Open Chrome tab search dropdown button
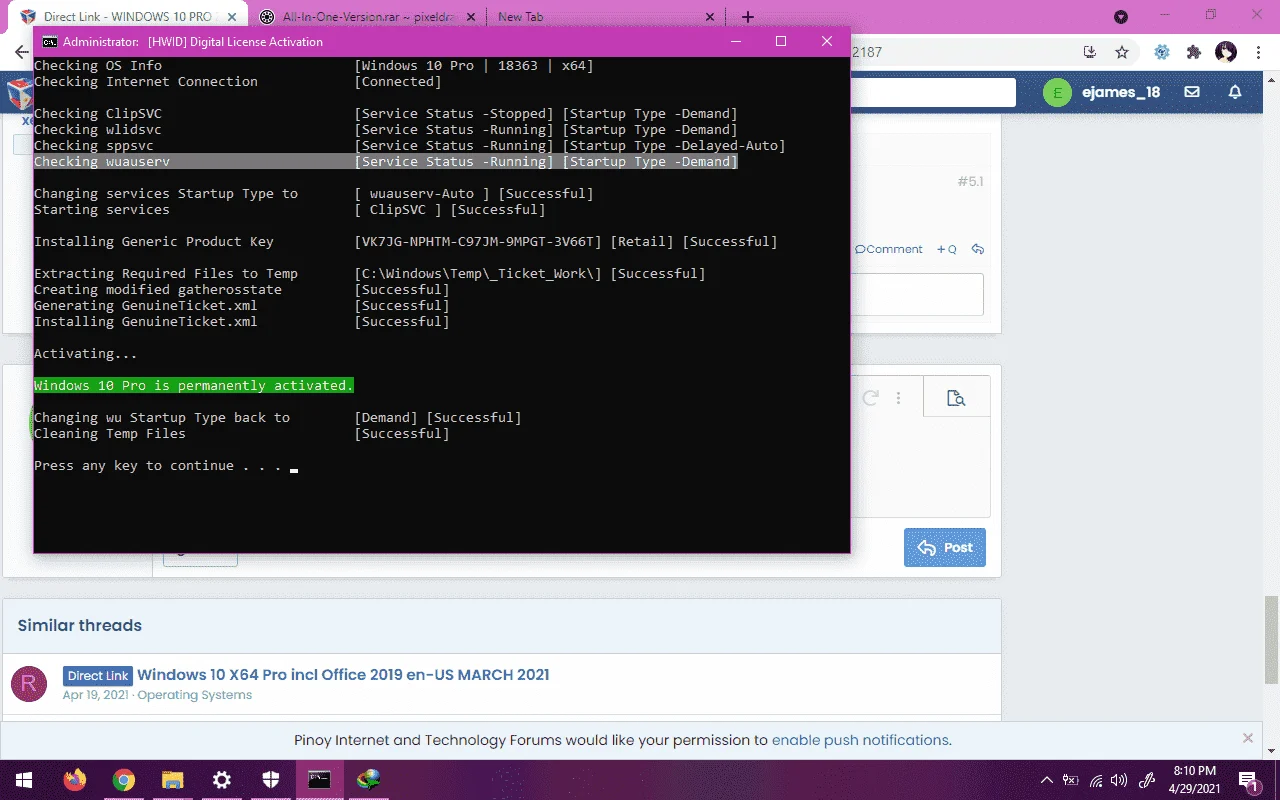Image resolution: width=1280 pixels, height=800 pixels. [x=1121, y=17]
